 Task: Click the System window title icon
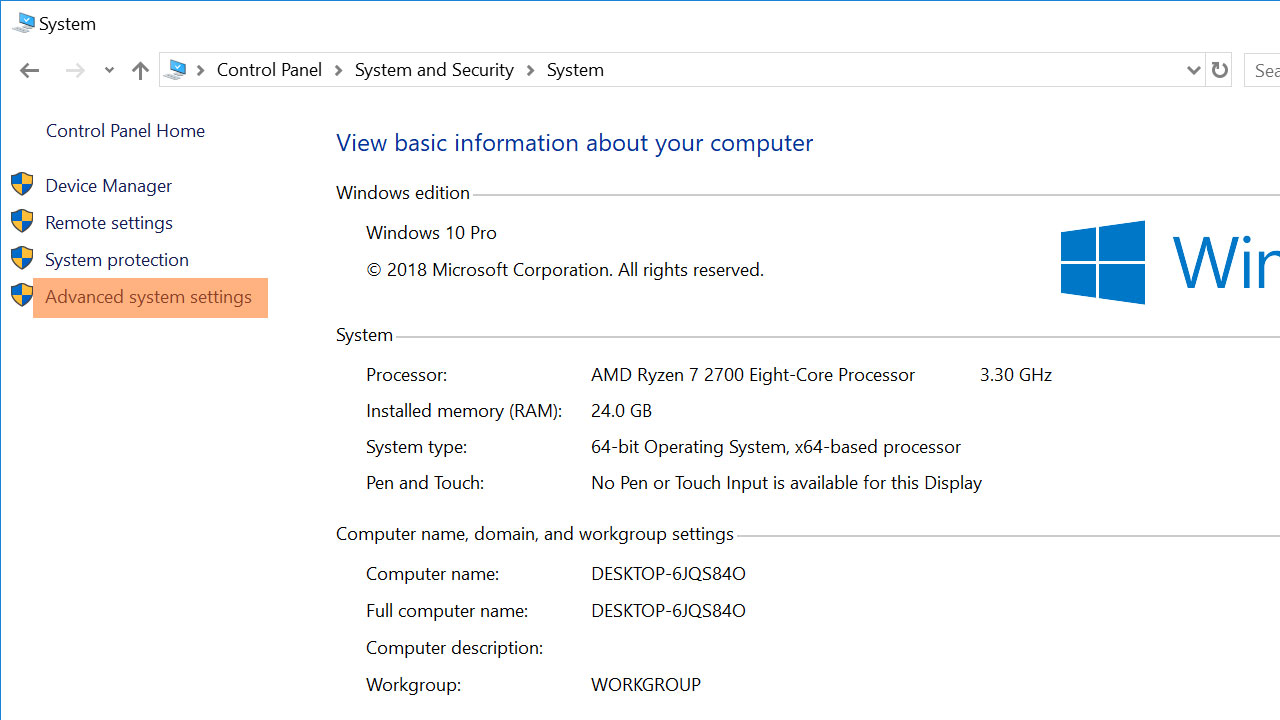click(23, 24)
